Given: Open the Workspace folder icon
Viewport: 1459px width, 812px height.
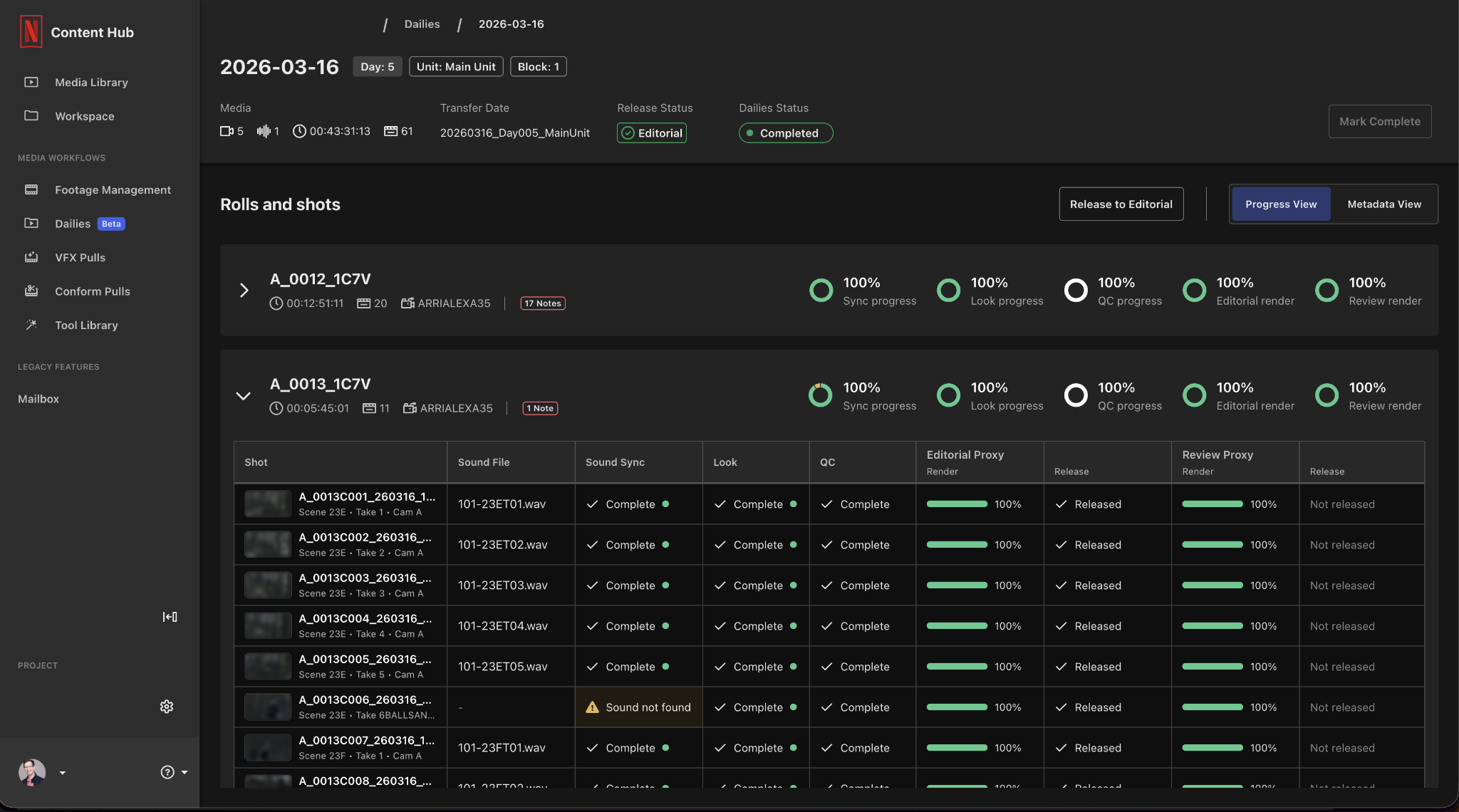Looking at the screenshot, I should tap(31, 116).
